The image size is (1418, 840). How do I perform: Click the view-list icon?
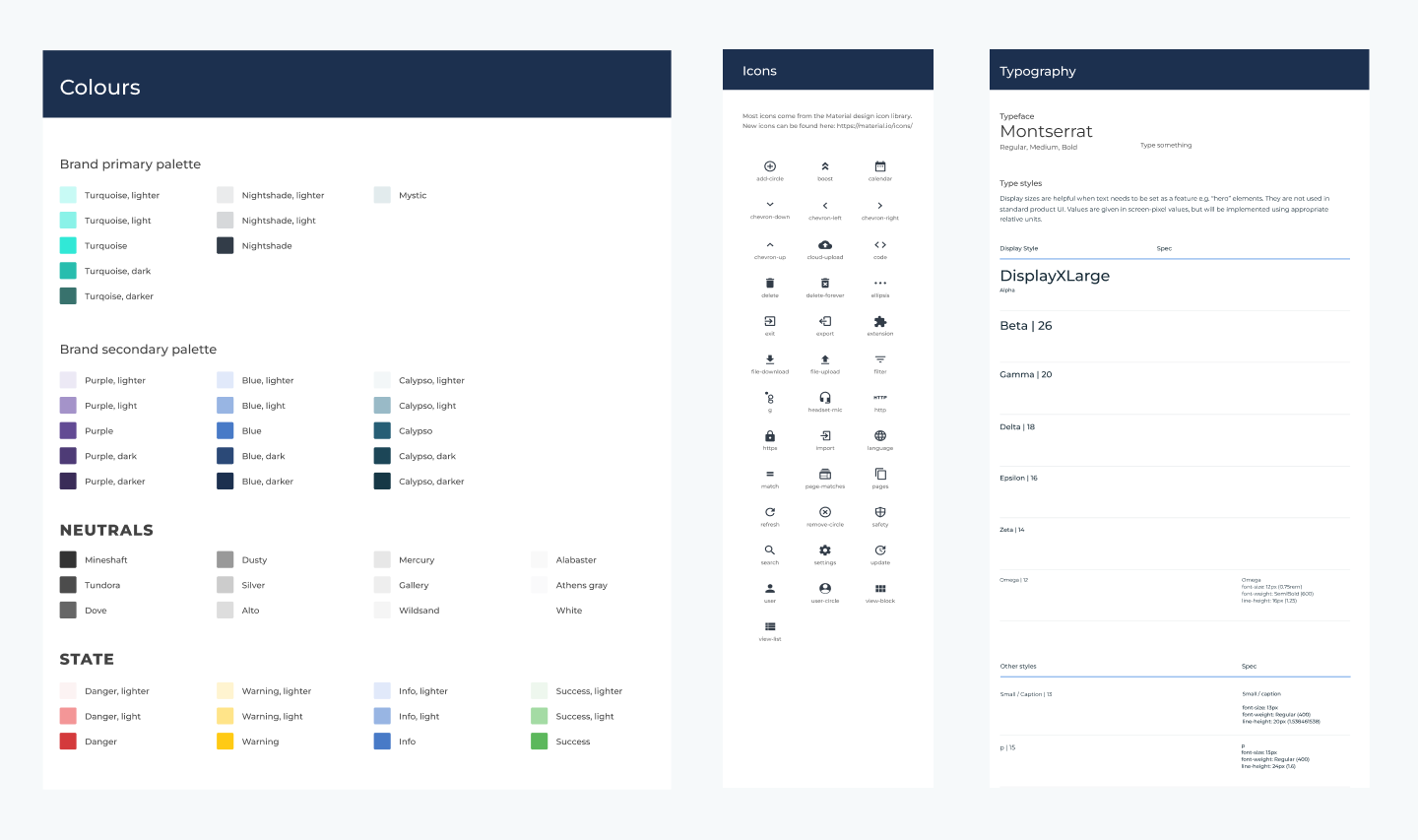pyautogui.click(x=770, y=625)
